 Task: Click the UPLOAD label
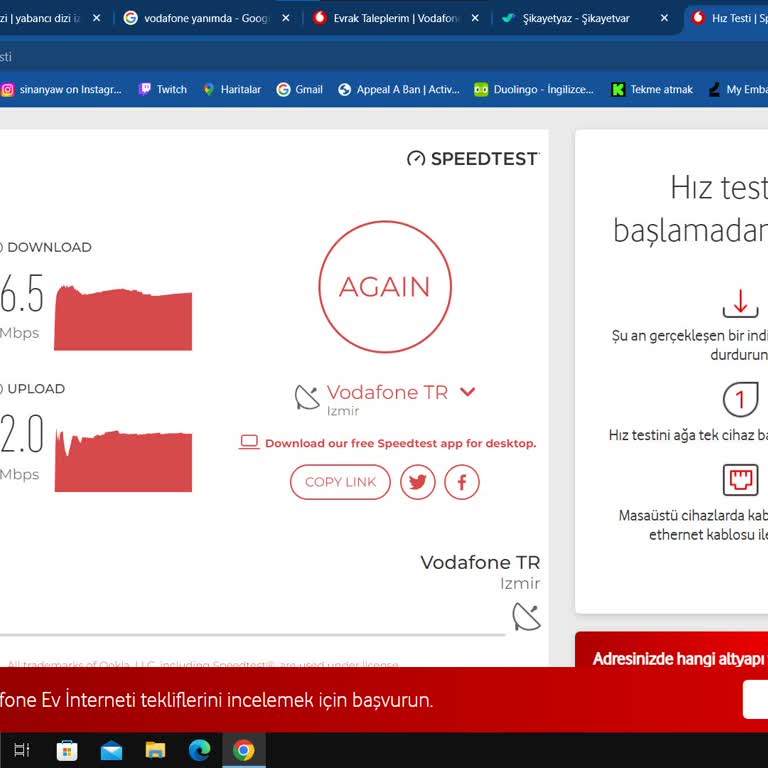tap(36, 389)
